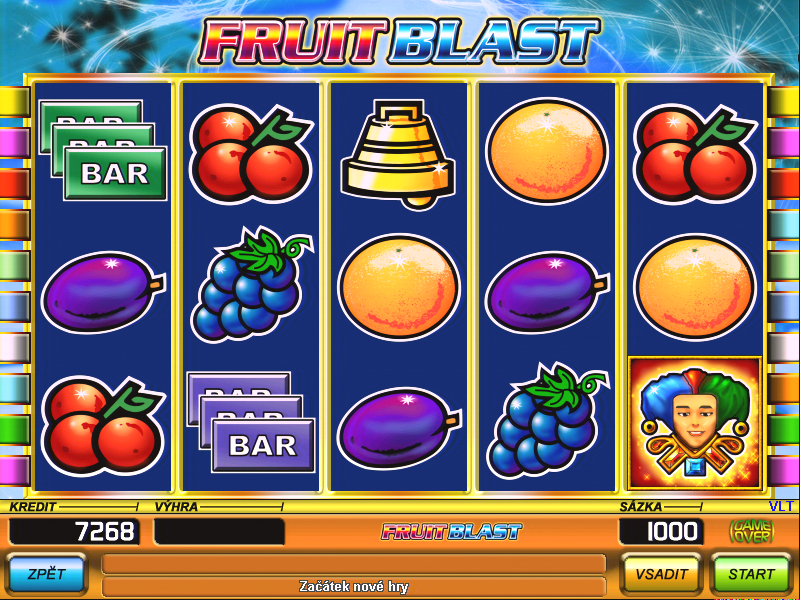Viewport: 800px width, 600px height.
Task: Select the golden bell symbol
Action: 398,154
